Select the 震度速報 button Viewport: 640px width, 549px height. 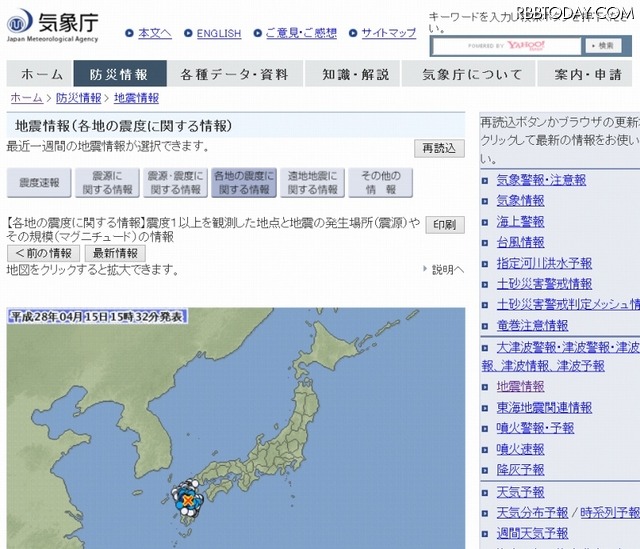click(39, 182)
